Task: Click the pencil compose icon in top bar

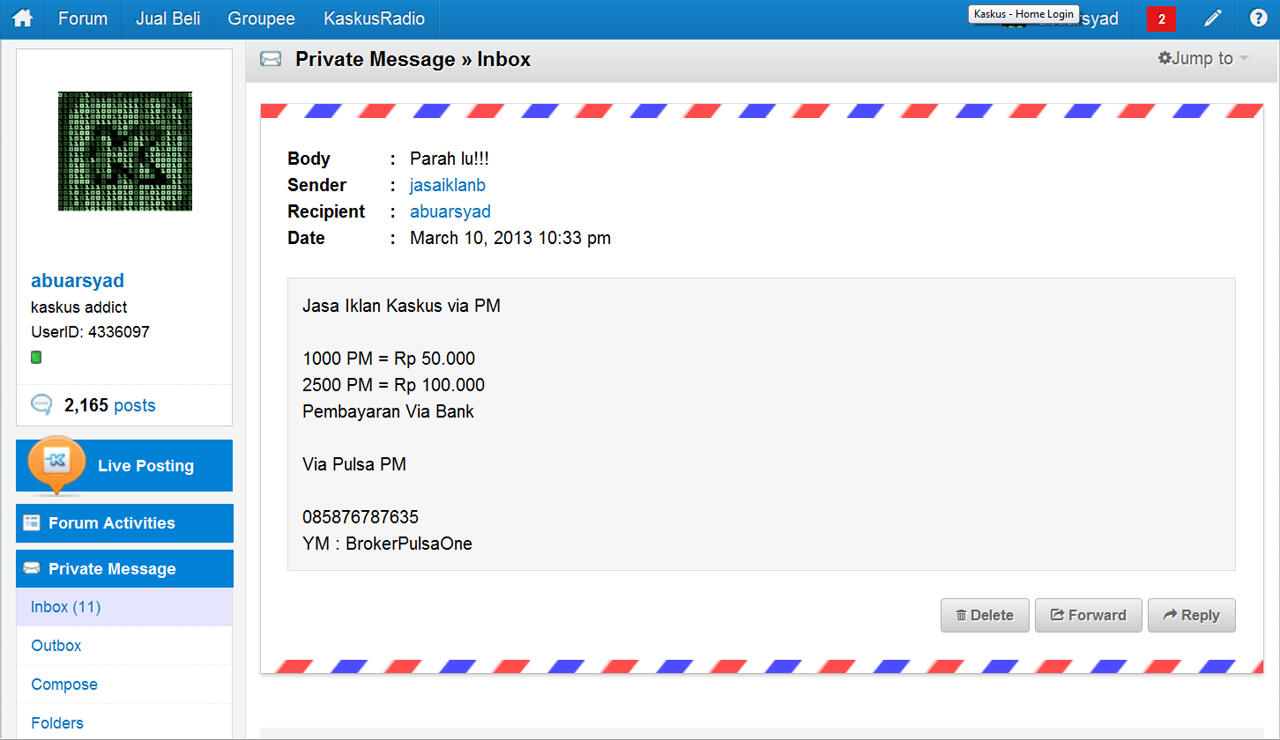Action: [1212, 19]
